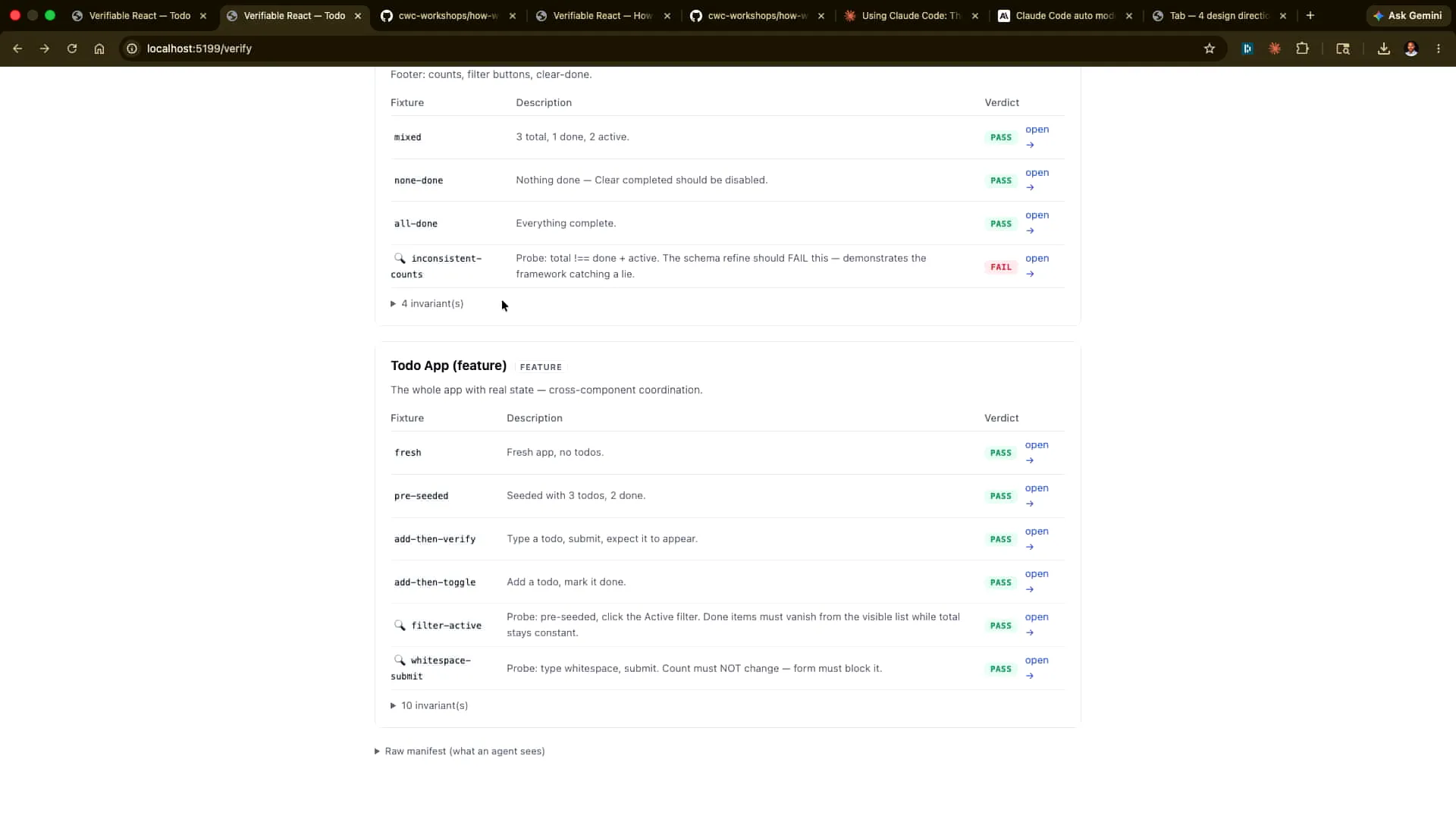Click Ask Gemini button
This screenshot has width=1456, height=819.
1407,15
